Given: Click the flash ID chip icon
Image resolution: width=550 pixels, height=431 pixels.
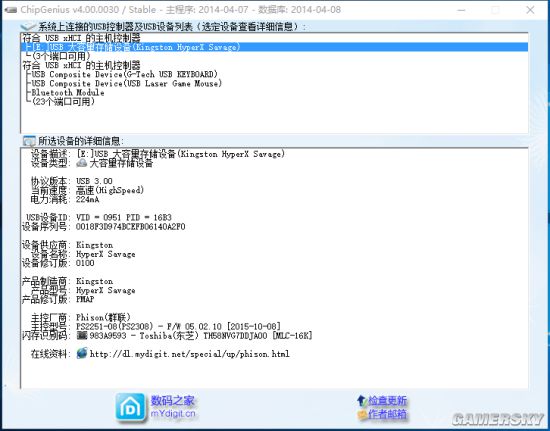Looking at the screenshot, I should point(81,335).
